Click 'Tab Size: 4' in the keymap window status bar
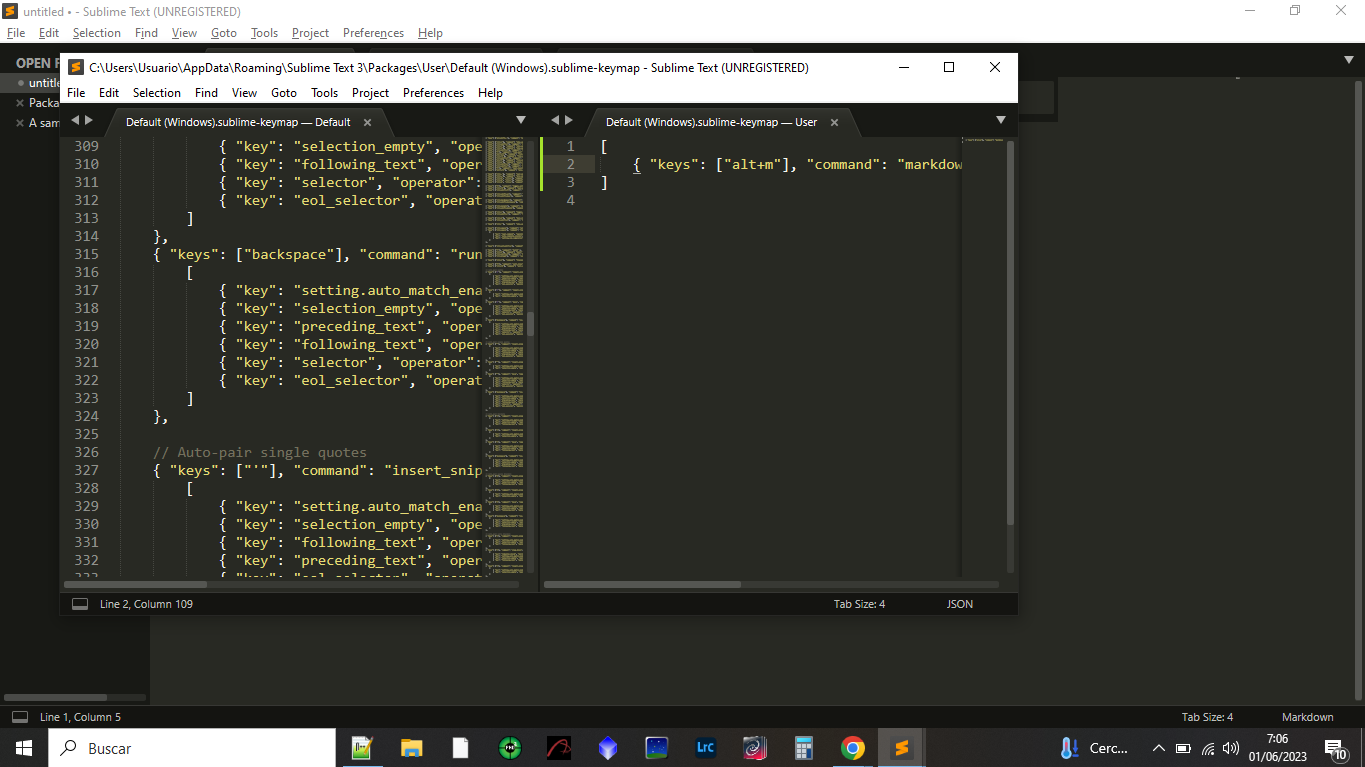This screenshot has width=1365, height=767. pyautogui.click(x=859, y=604)
